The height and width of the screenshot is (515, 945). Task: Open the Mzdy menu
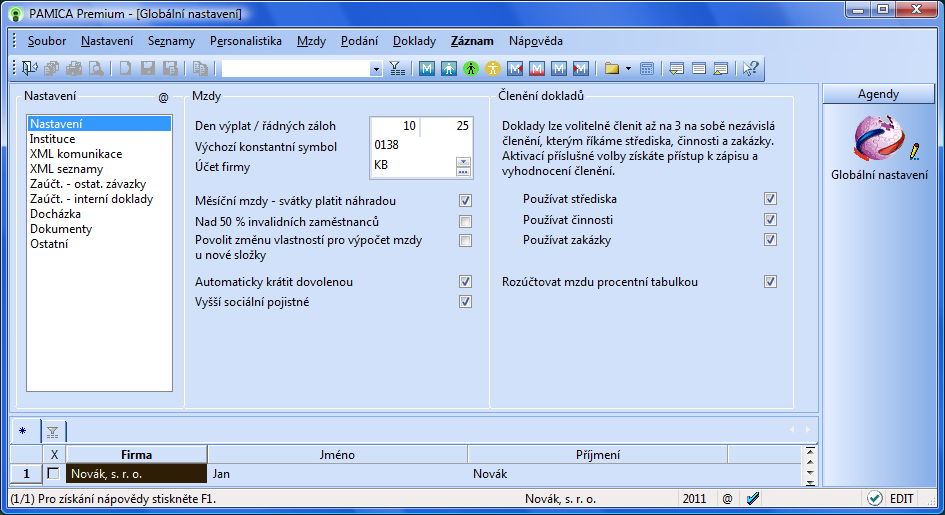tap(311, 41)
